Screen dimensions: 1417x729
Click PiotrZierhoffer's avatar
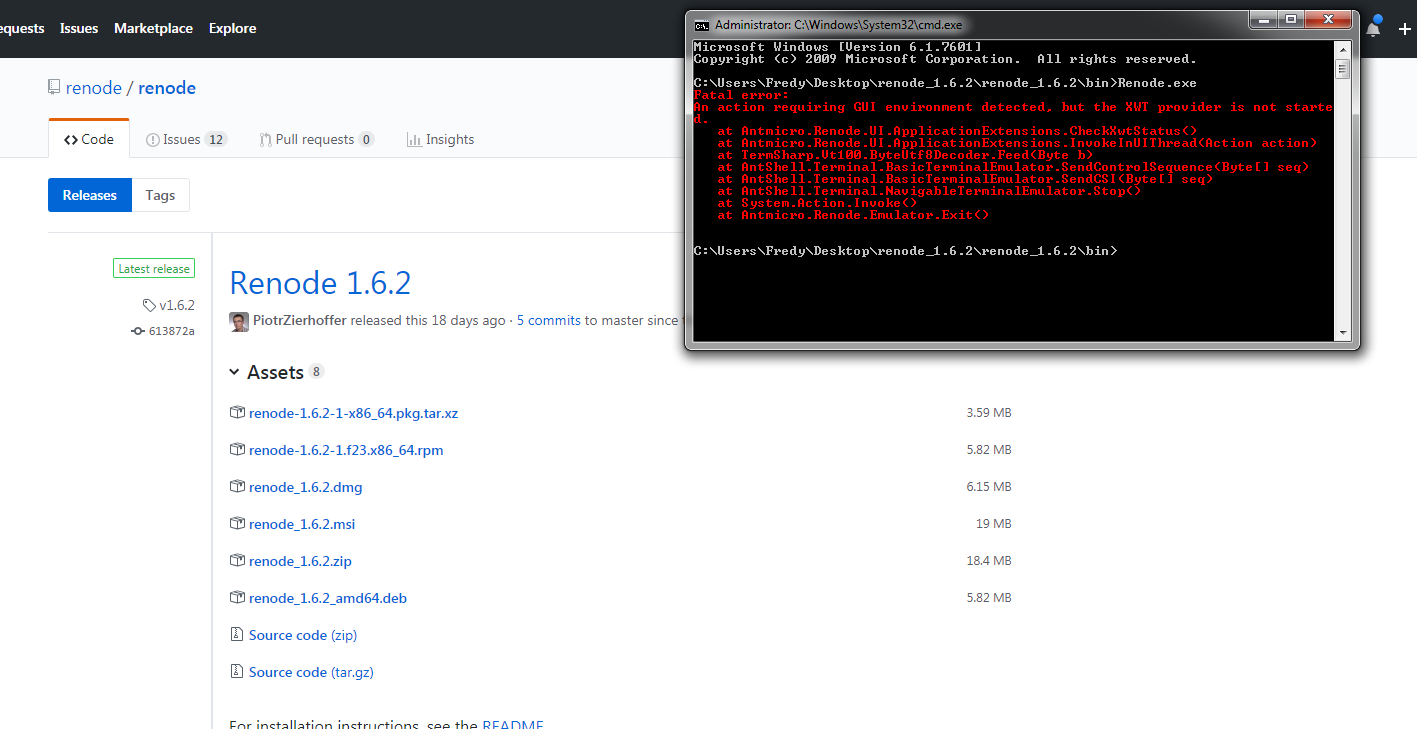click(x=239, y=321)
